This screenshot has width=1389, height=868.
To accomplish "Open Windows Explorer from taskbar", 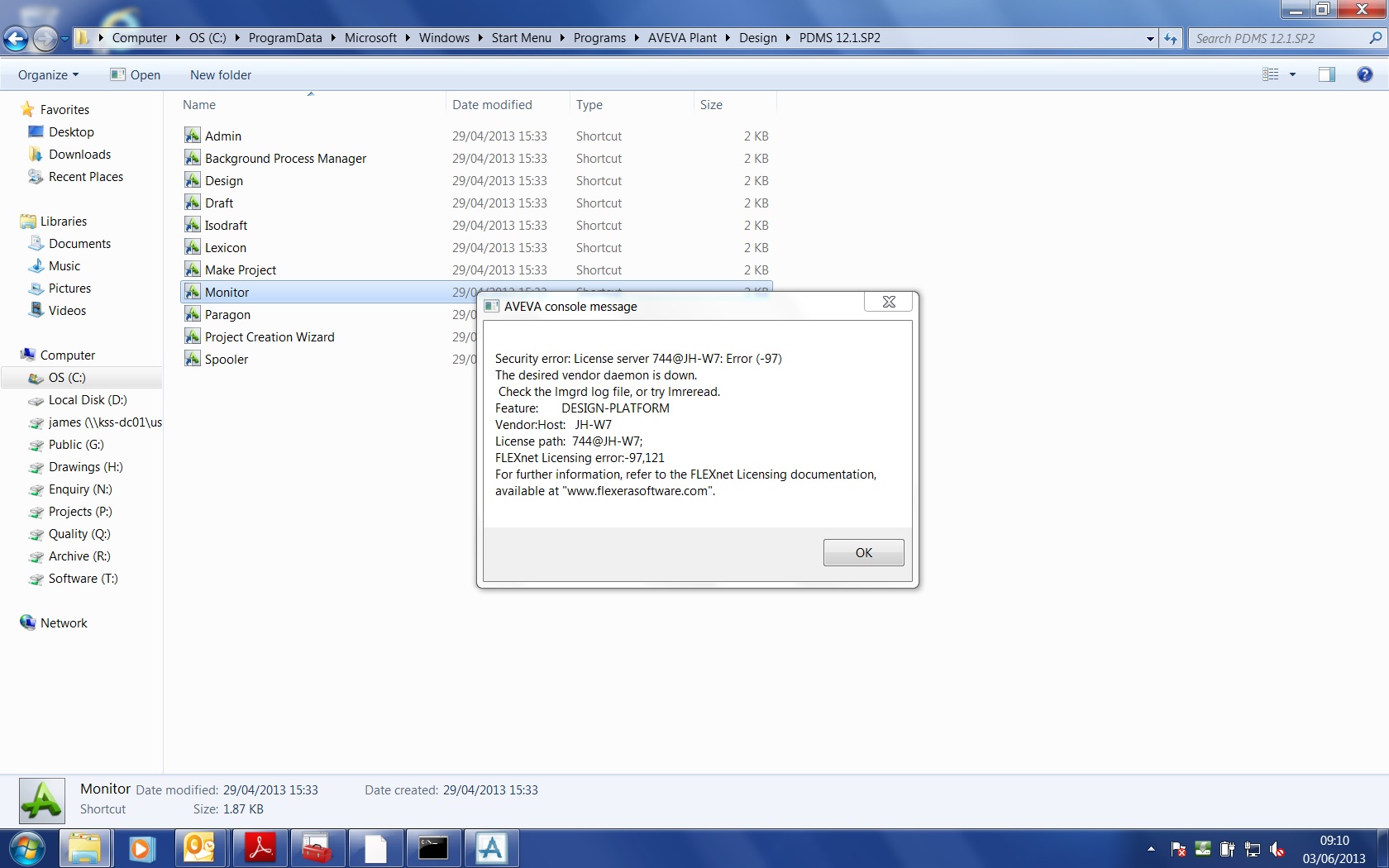I will [84, 848].
